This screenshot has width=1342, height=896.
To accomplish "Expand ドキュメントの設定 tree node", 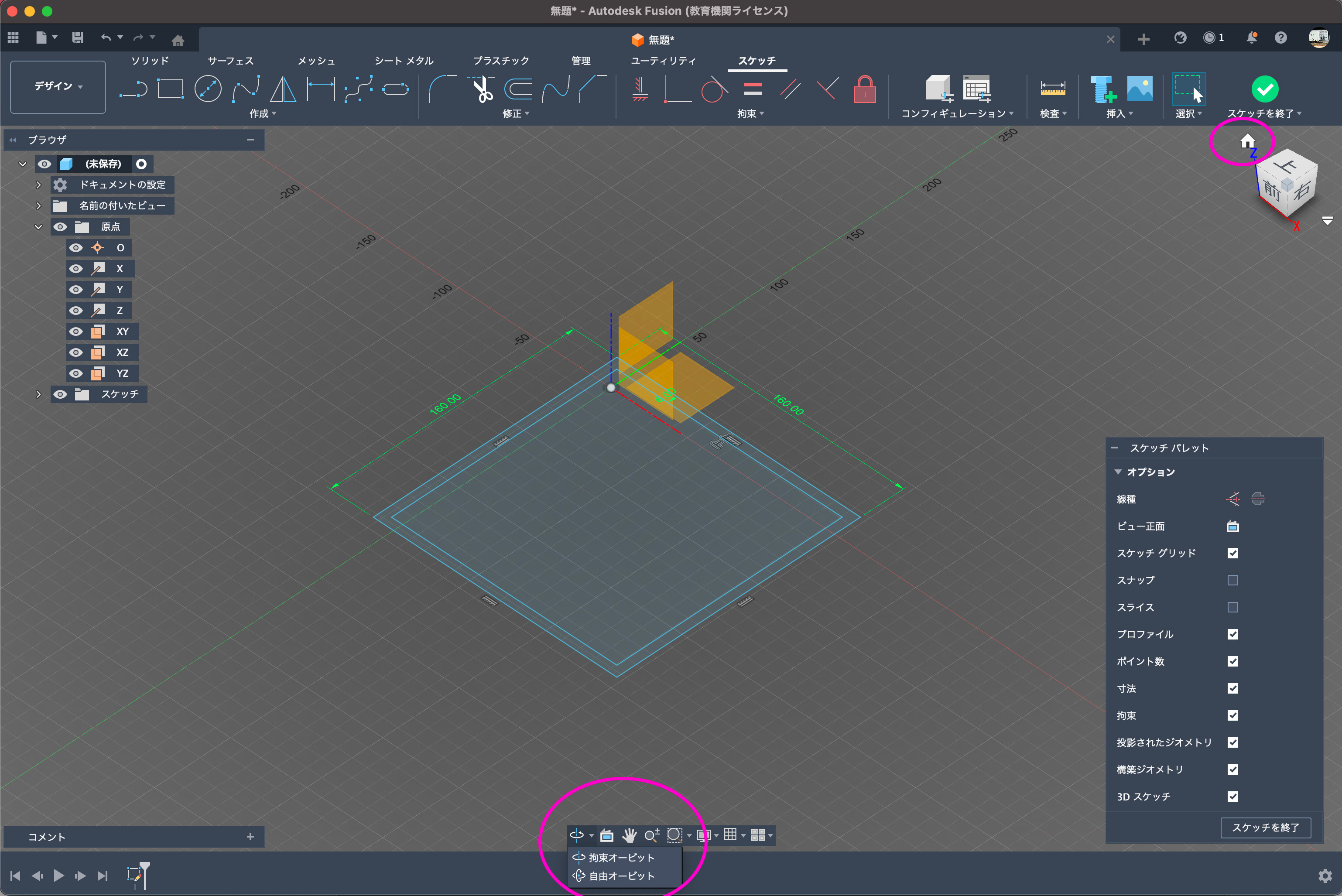I will (38, 185).
